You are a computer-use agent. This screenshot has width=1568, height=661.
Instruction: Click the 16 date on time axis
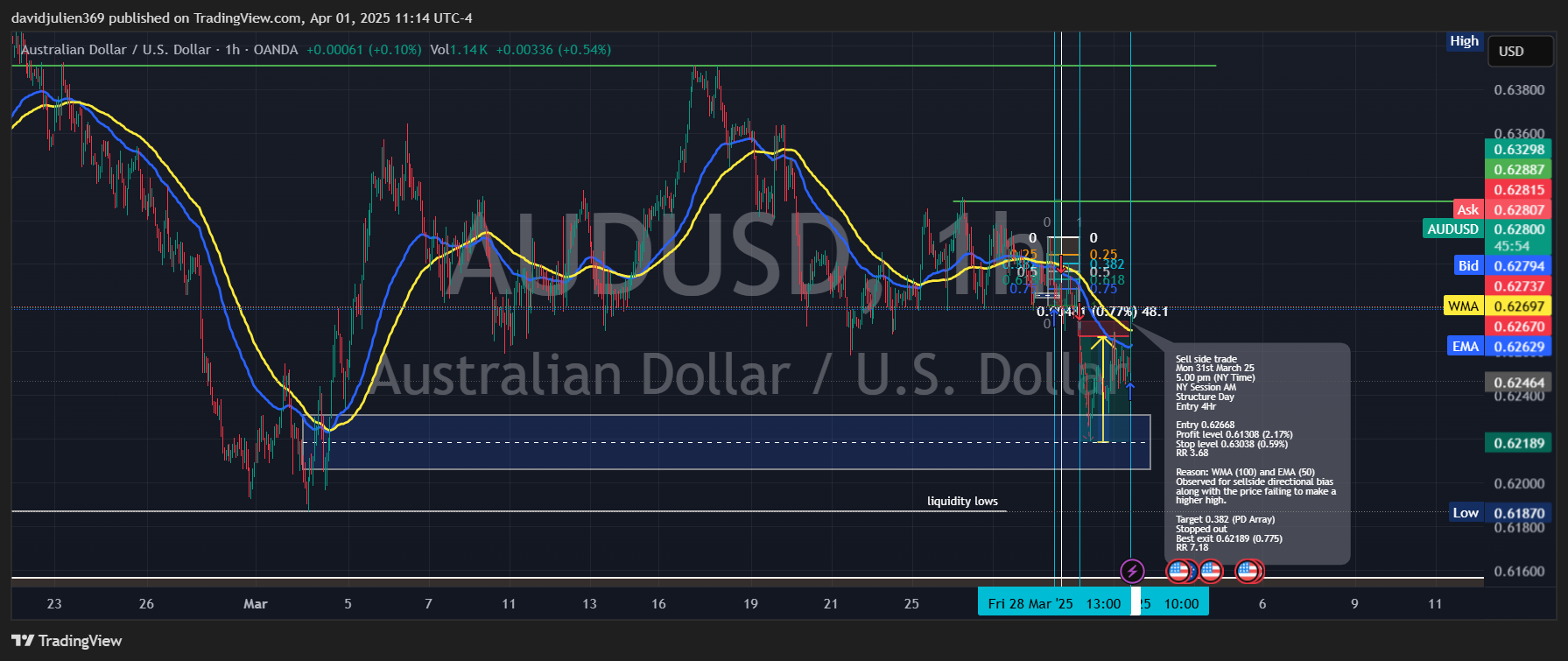(x=658, y=603)
